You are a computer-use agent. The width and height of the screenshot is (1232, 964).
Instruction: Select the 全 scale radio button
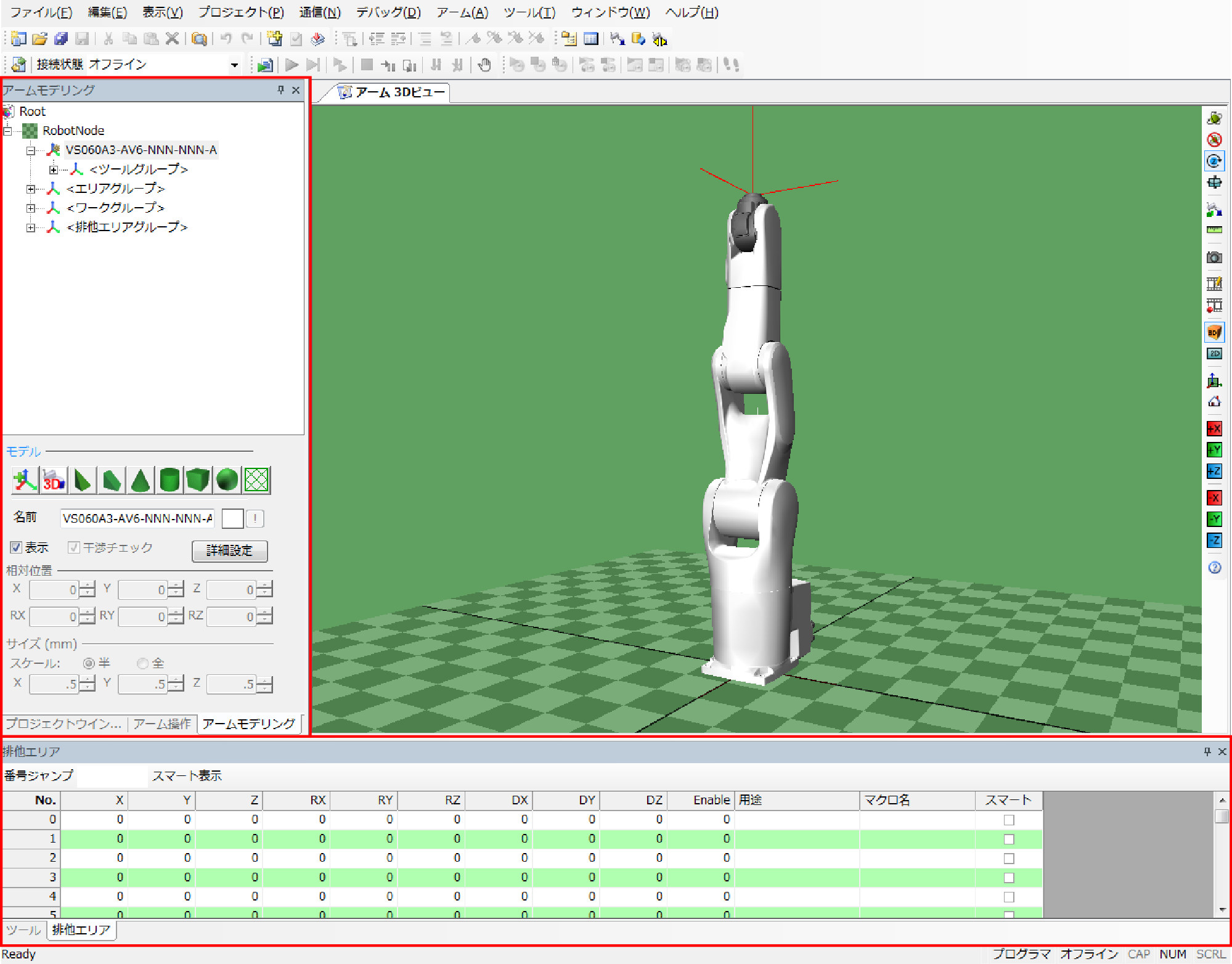pos(143,663)
